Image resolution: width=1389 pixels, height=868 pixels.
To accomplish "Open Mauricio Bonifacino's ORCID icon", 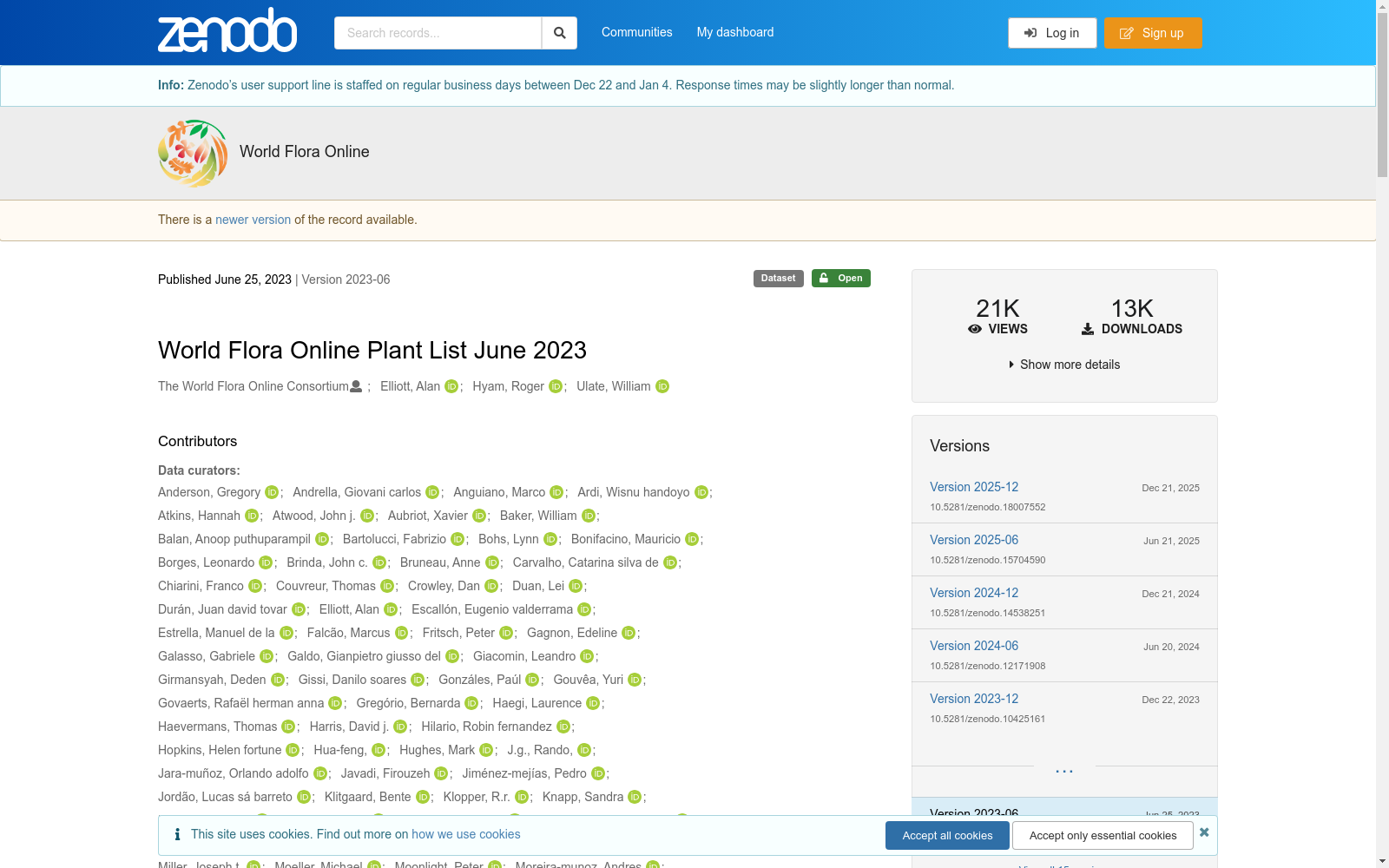I will pyautogui.click(x=692, y=539).
